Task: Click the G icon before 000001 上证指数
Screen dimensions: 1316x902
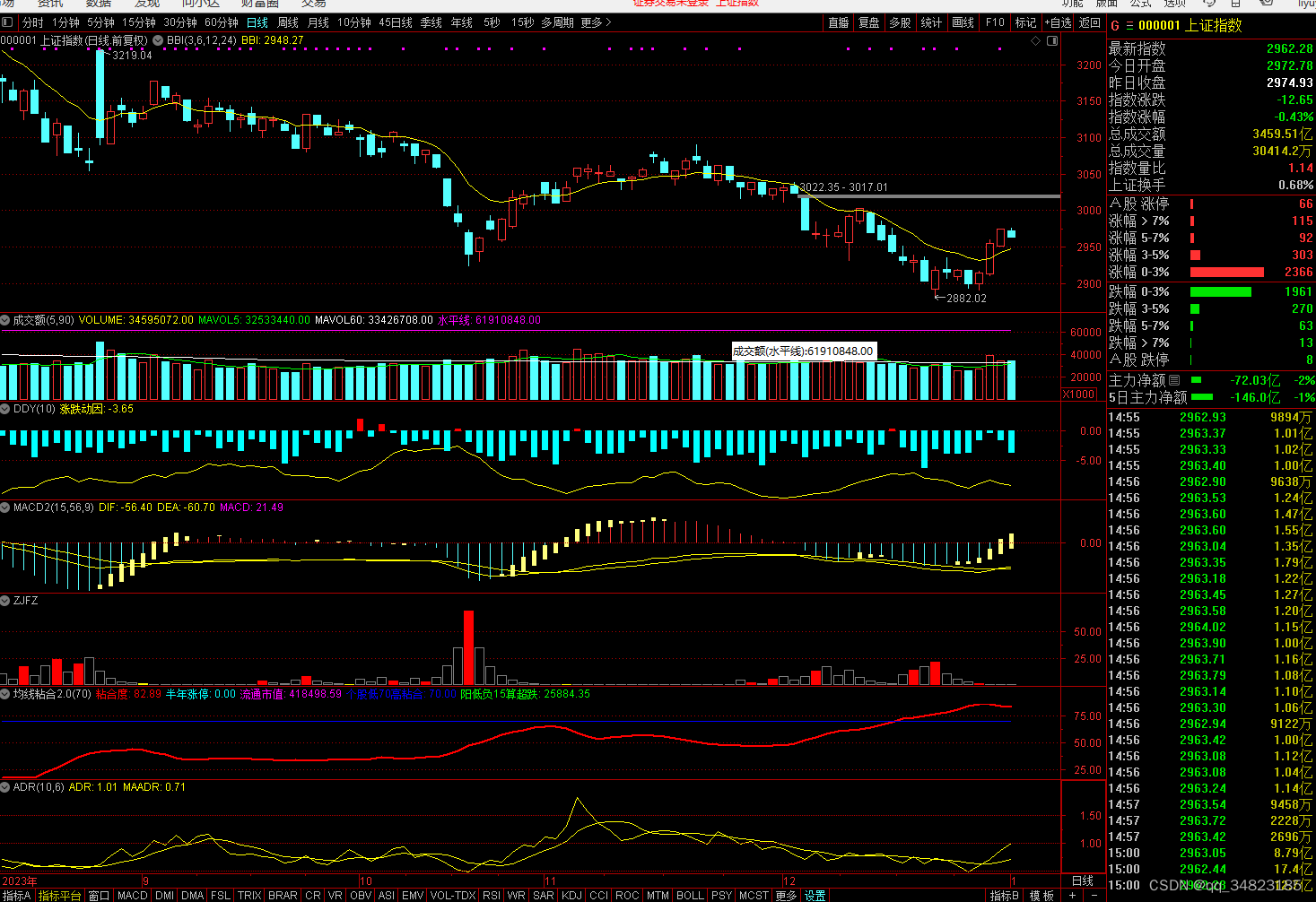Action: 1115,26
